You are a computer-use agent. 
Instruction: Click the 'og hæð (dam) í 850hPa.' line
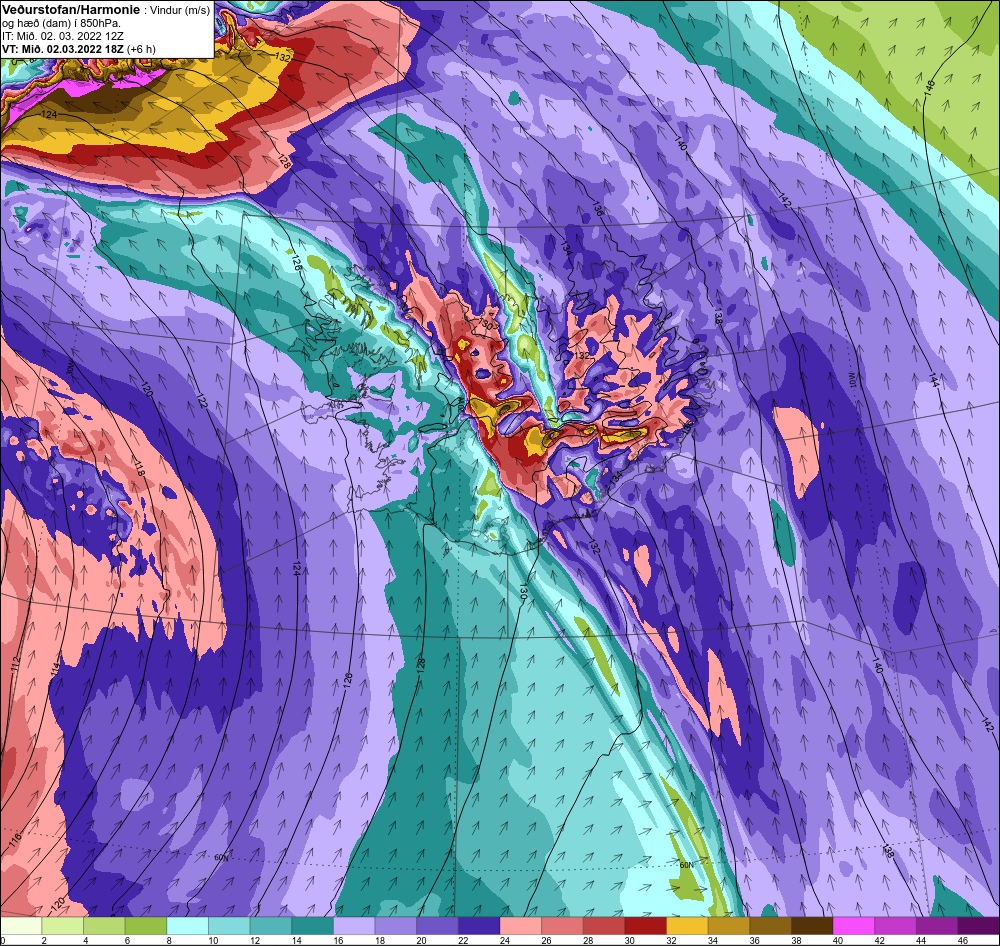tap(62, 24)
